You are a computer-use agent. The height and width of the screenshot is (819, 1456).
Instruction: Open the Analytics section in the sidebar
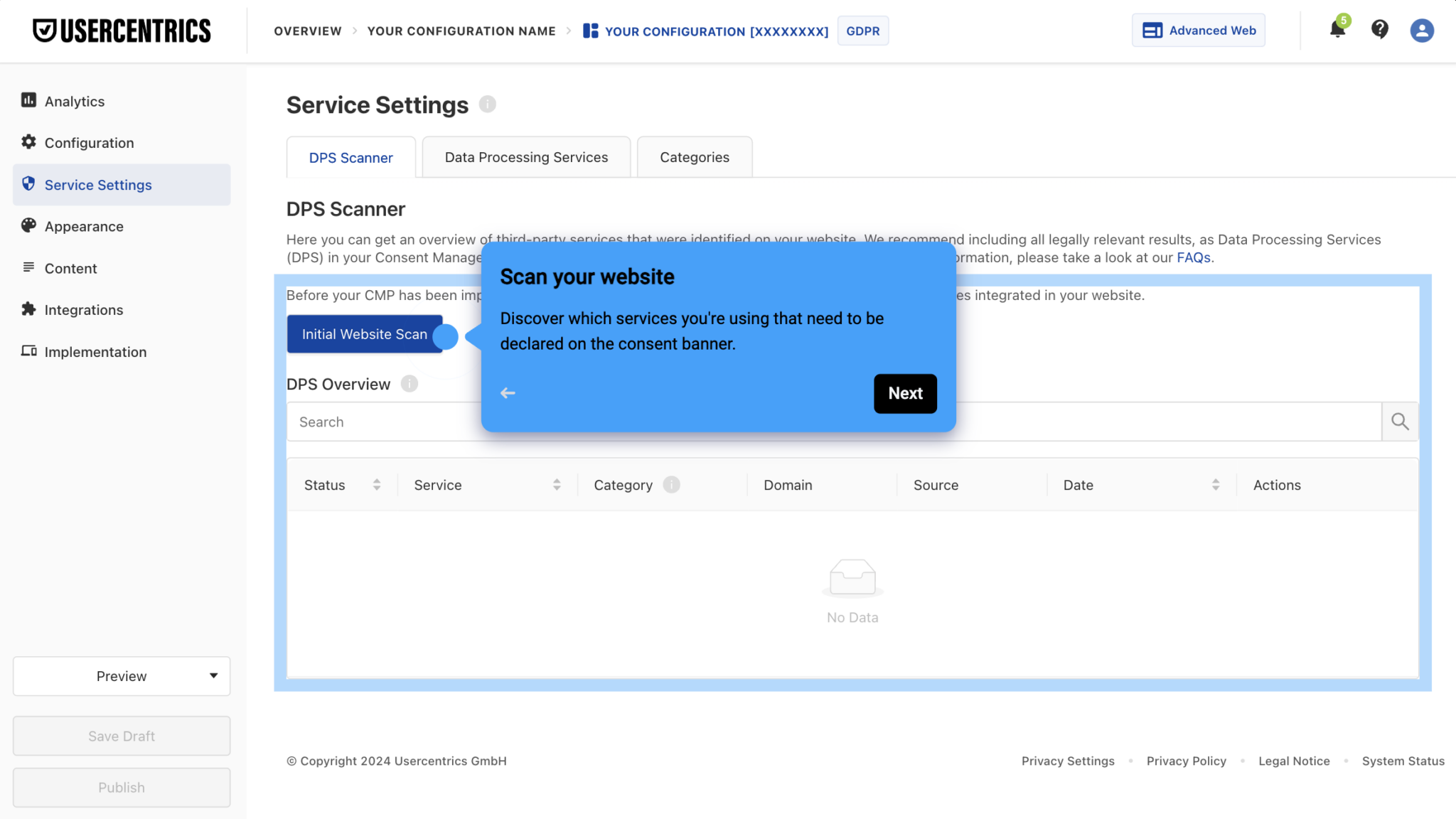(28, 100)
